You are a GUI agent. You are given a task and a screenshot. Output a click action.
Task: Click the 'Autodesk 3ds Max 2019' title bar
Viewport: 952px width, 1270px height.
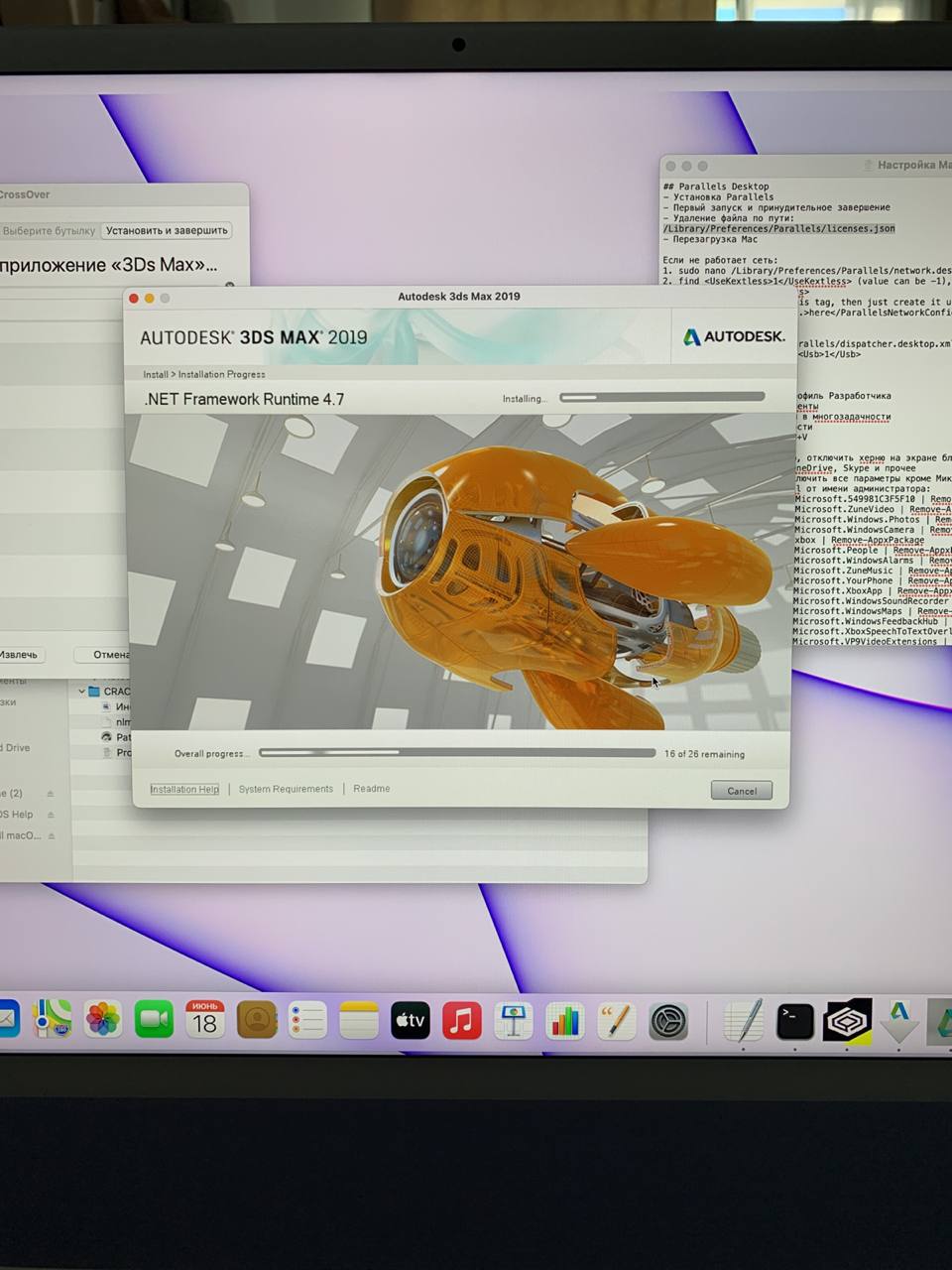click(x=459, y=297)
